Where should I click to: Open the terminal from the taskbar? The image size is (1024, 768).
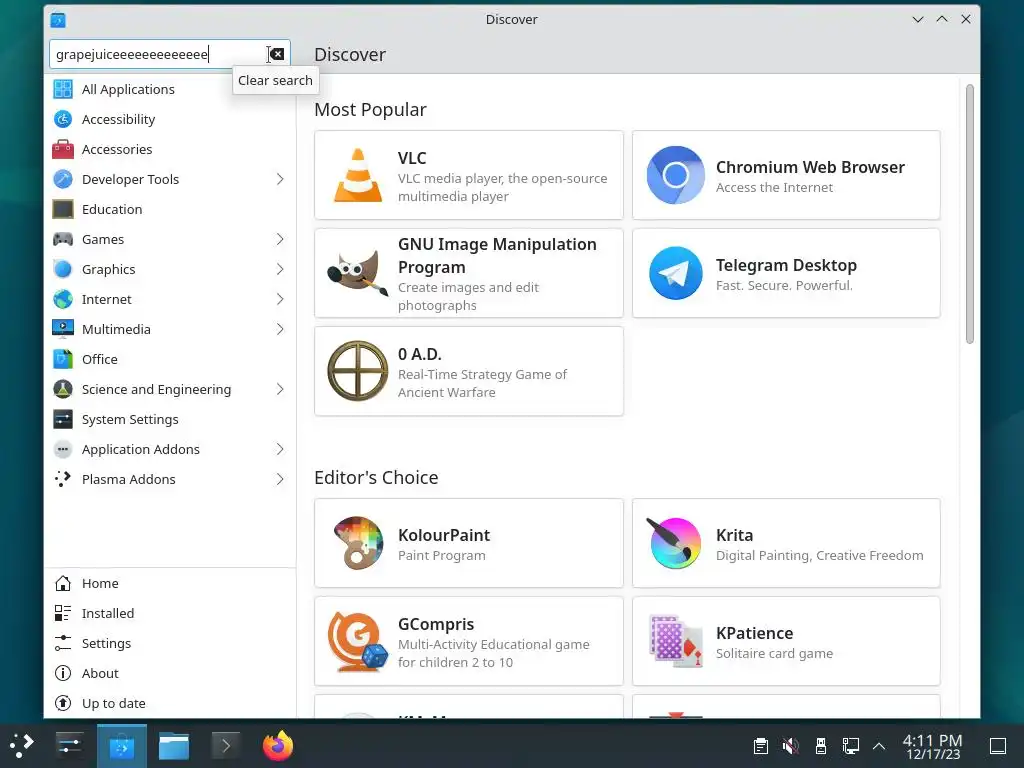[x=226, y=746]
